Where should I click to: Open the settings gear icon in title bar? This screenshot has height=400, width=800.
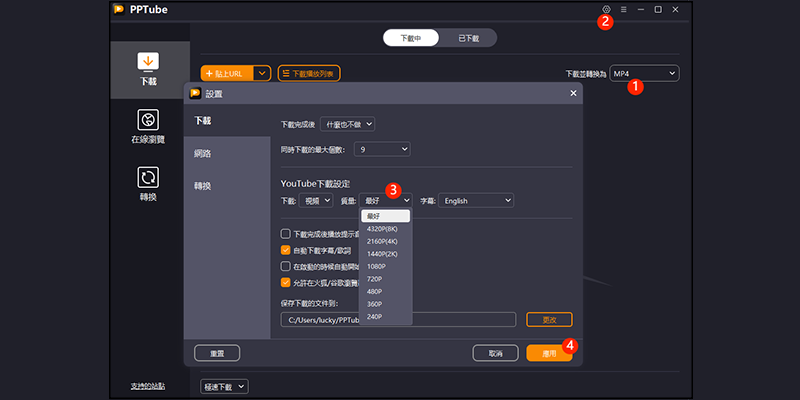(606, 9)
